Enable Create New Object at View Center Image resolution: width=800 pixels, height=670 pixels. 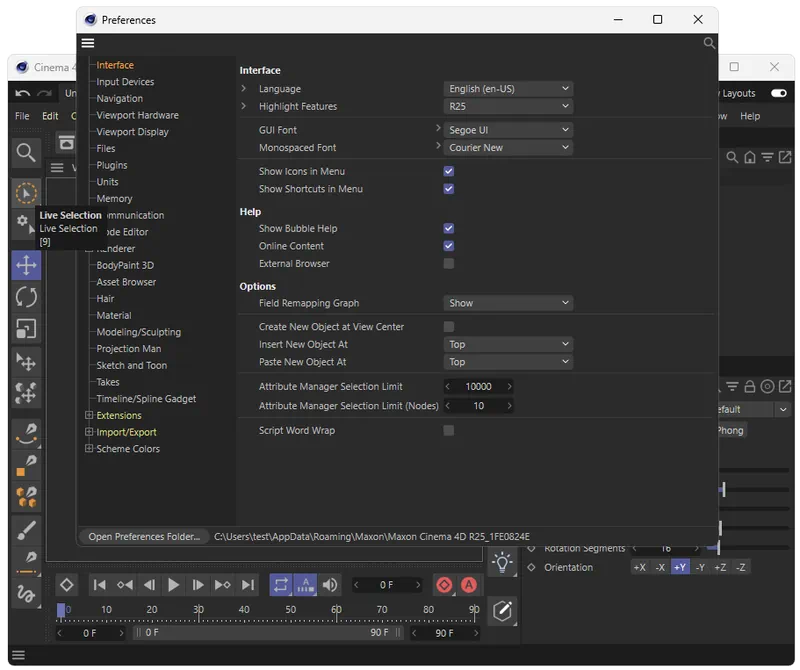[448, 327]
